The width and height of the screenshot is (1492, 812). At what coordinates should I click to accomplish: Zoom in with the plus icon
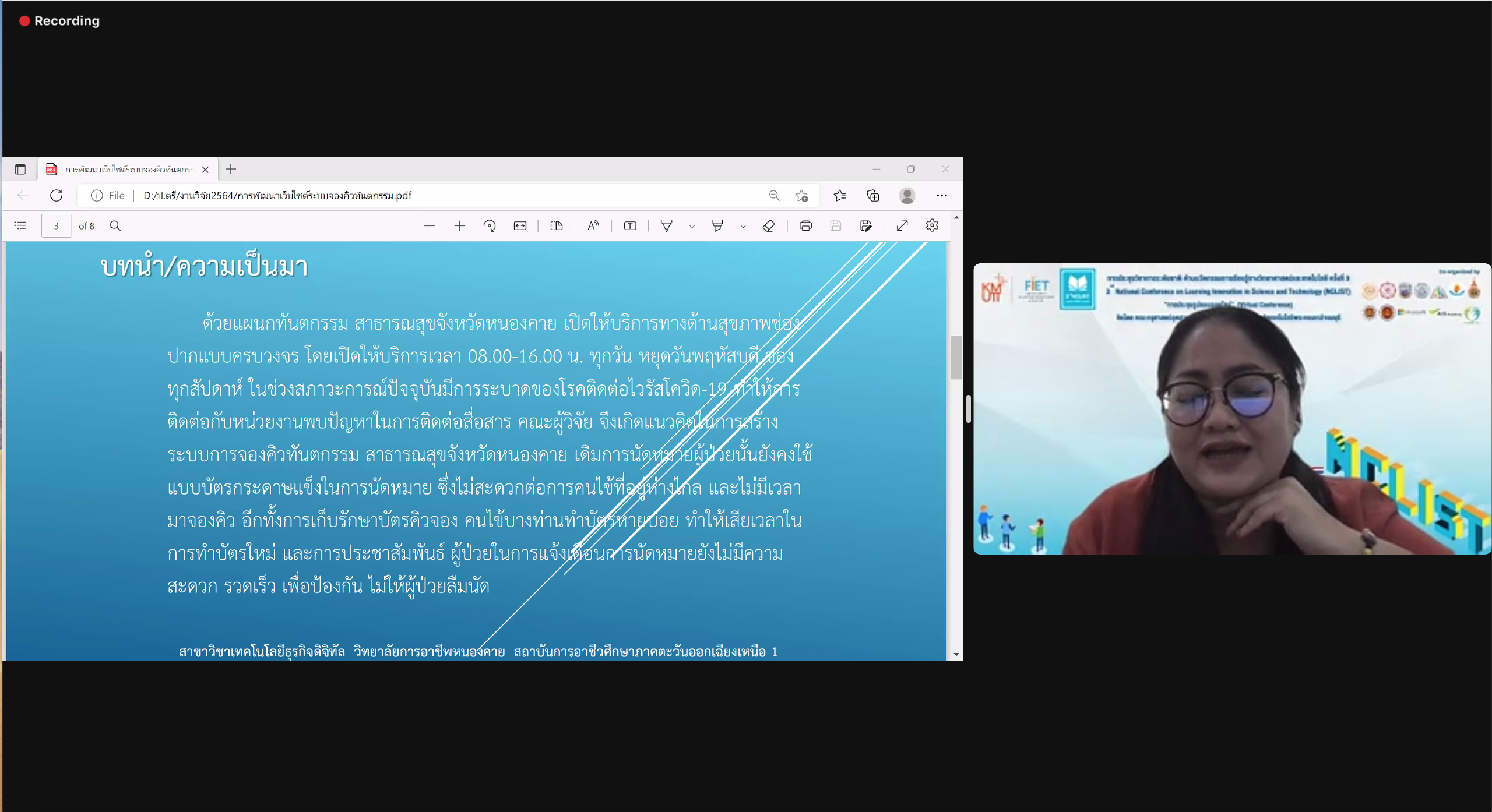coord(459,225)
